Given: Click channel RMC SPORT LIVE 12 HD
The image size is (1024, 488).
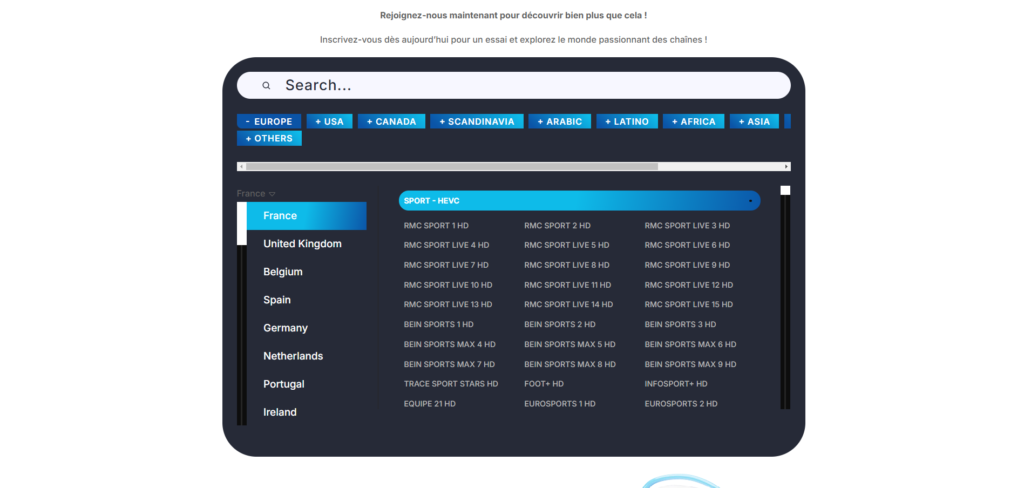Looking at the screenshot, I should 689,285.
